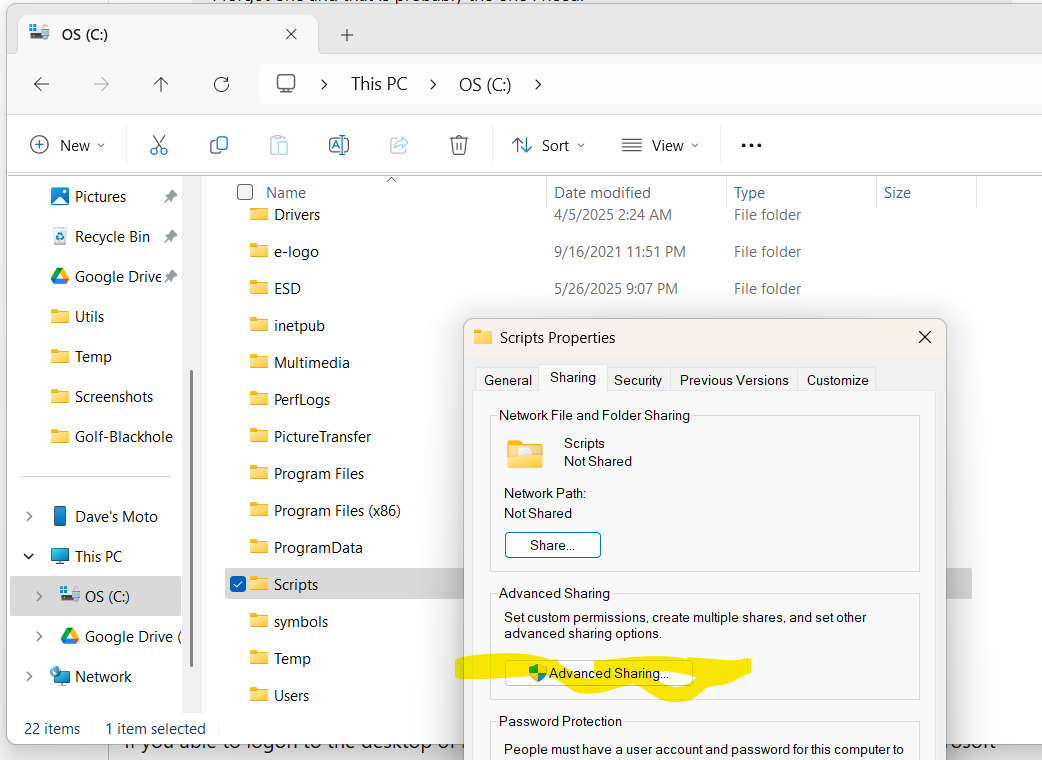Expand the Google Drive tree node
This screenshot has width=1042, height=760.
[39, 636]
